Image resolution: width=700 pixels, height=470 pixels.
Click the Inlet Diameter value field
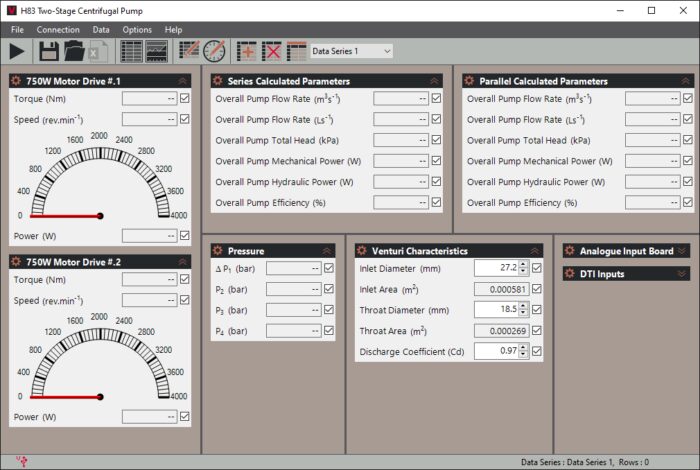coord(496,268)
